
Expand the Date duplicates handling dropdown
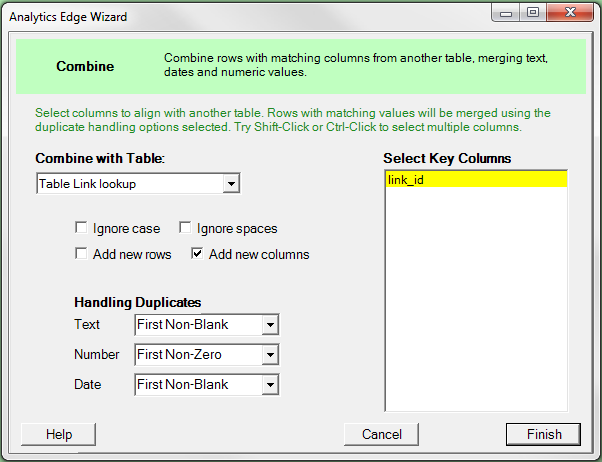tap(269, 384)
